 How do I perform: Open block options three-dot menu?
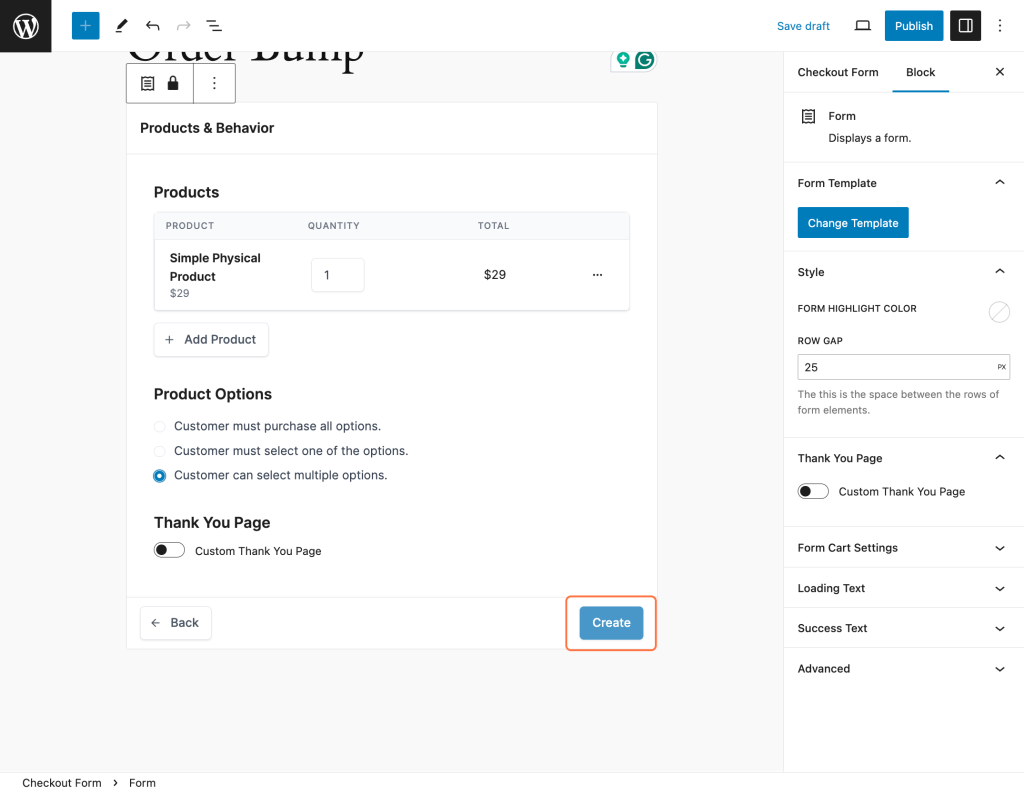tap(214, 84)
